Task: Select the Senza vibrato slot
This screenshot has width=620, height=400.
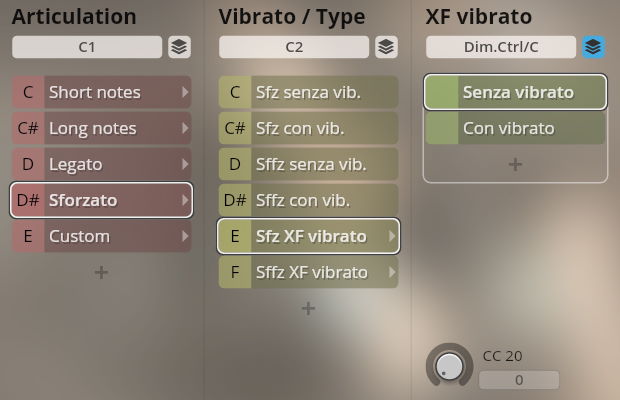Action: click(515, 92)
